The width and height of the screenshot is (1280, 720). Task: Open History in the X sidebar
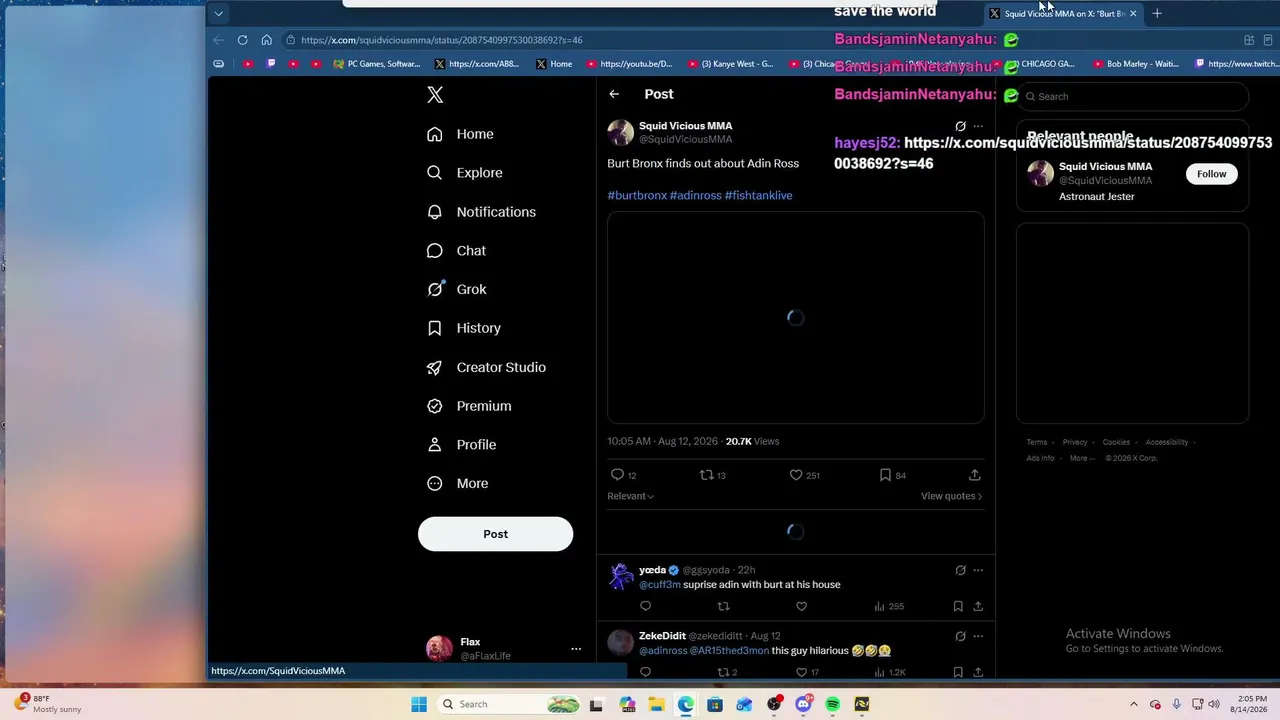(x=464, y=328)
